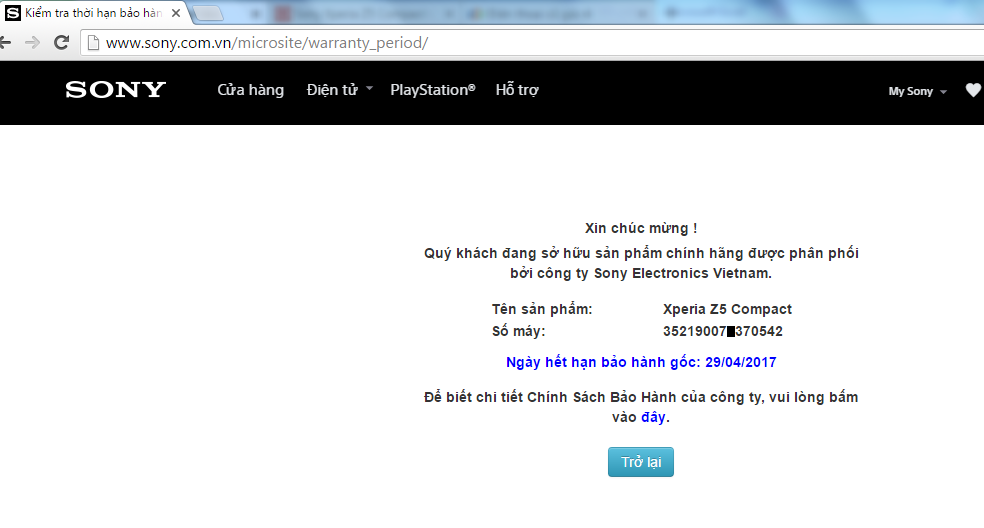Click the Tên sản phẩm label
Image resolution: width=984 pixels, height=528 pixels.
point(542,310)
